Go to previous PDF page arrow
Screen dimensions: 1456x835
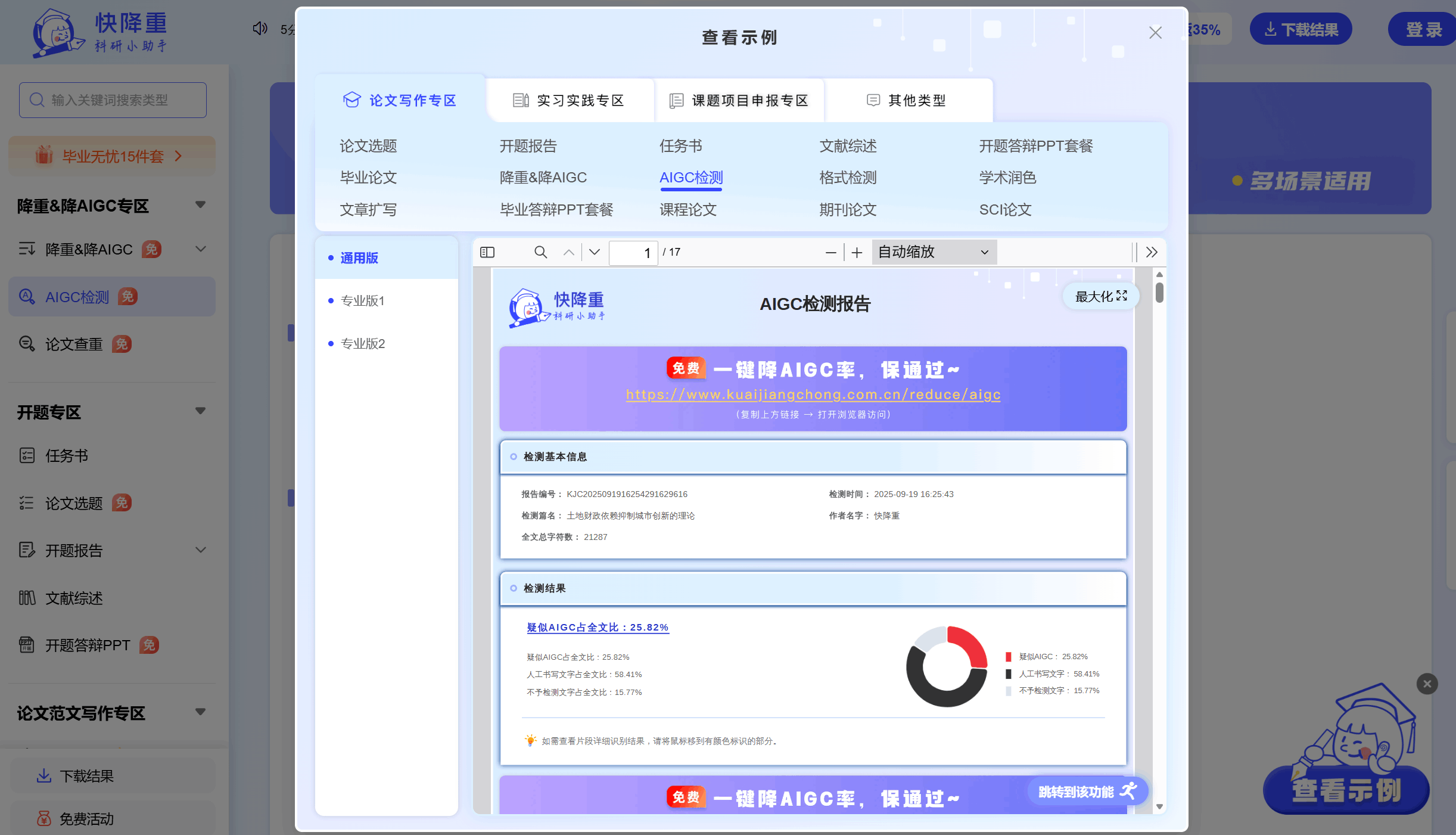[569, 252]
